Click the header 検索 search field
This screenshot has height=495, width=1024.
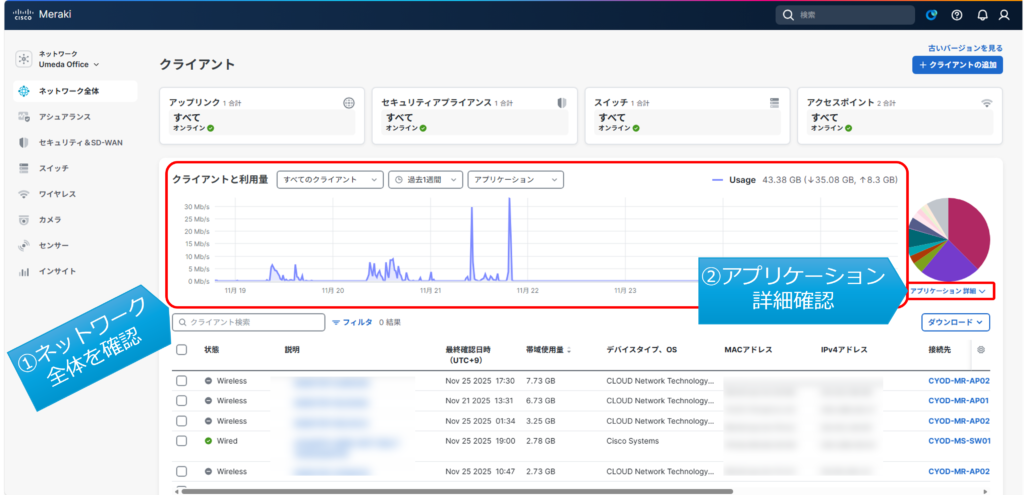pyautogui.click(x=845, y=15)
